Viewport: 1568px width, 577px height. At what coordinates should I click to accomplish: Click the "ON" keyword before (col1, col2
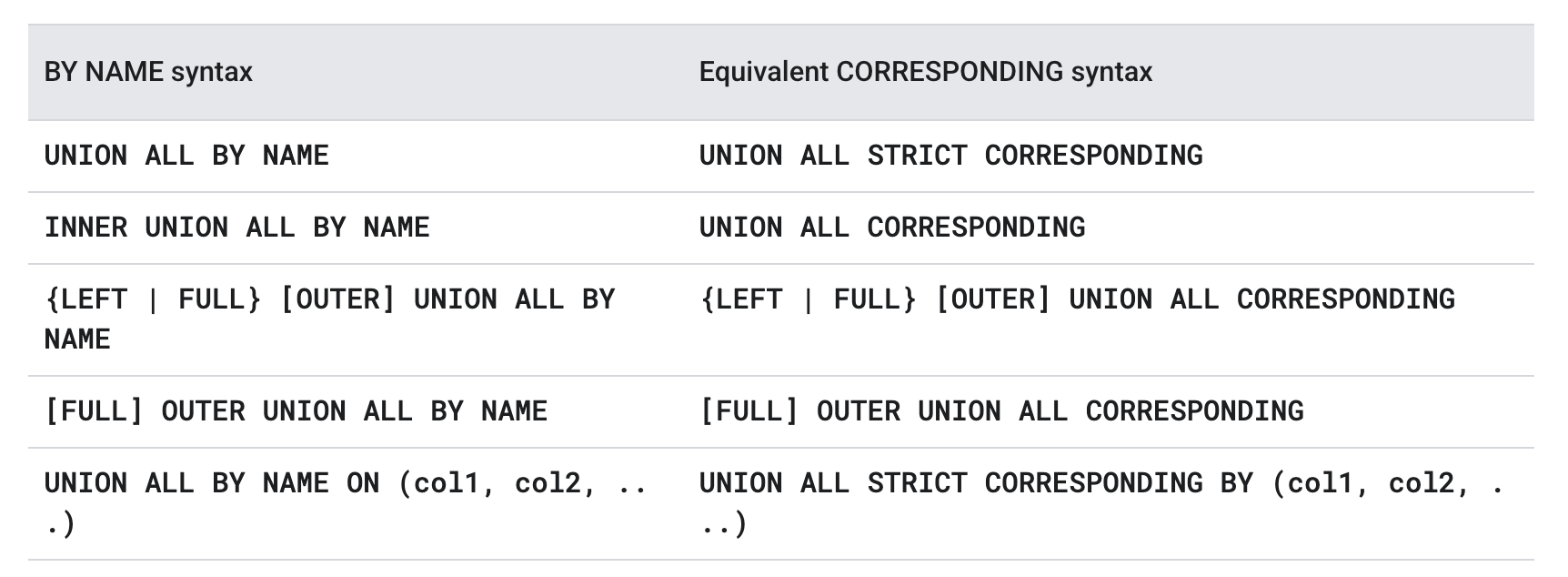click(x=363, y=483)
